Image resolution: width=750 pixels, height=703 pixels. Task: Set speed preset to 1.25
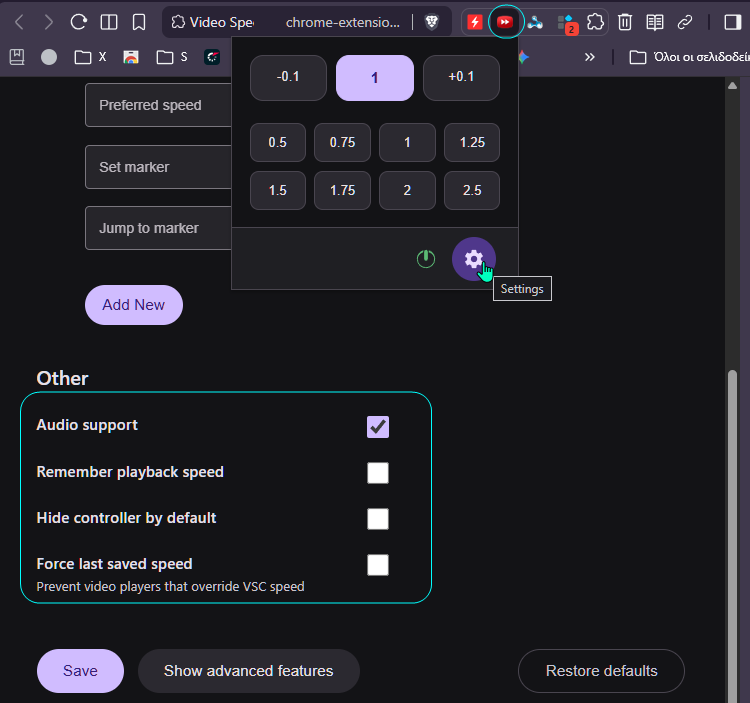click(x=472, y=143)
